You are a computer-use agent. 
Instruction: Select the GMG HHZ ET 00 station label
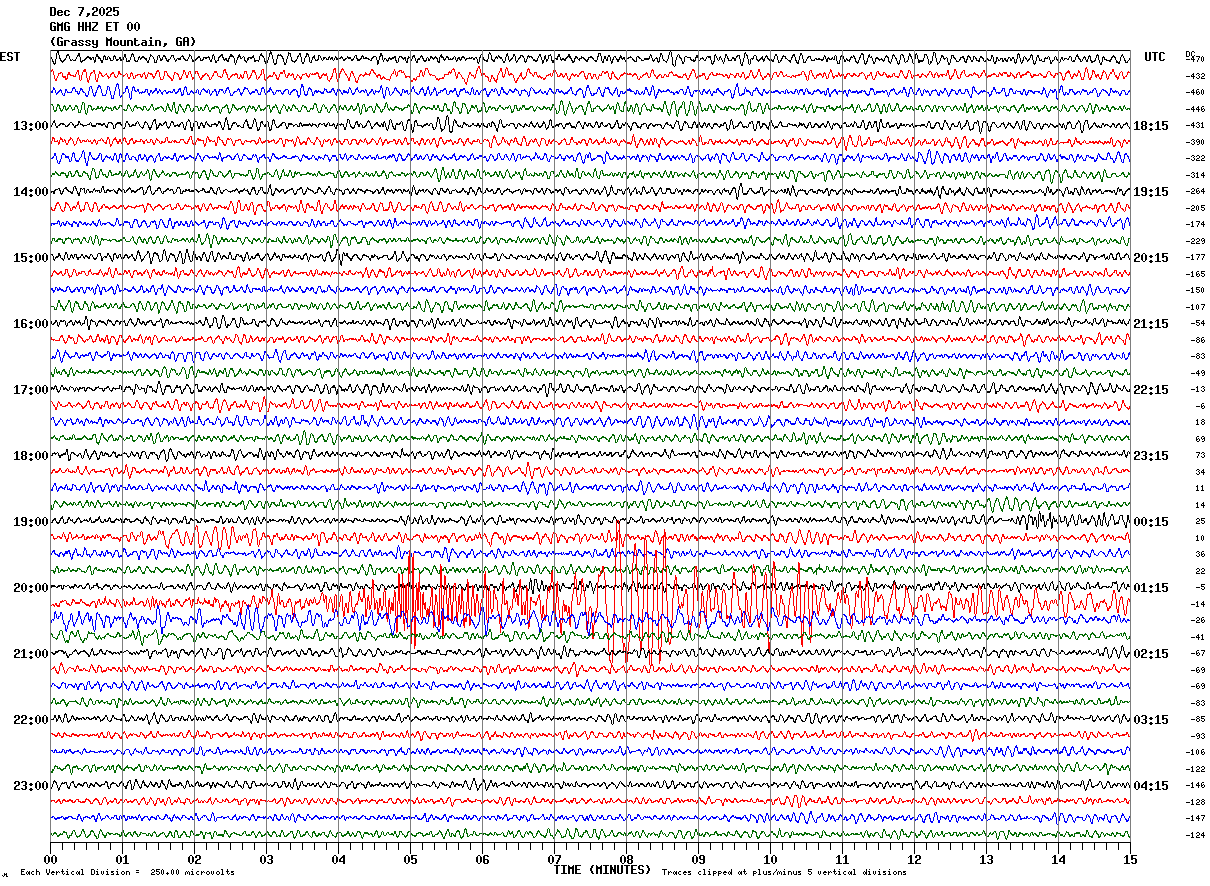point(95,27)
